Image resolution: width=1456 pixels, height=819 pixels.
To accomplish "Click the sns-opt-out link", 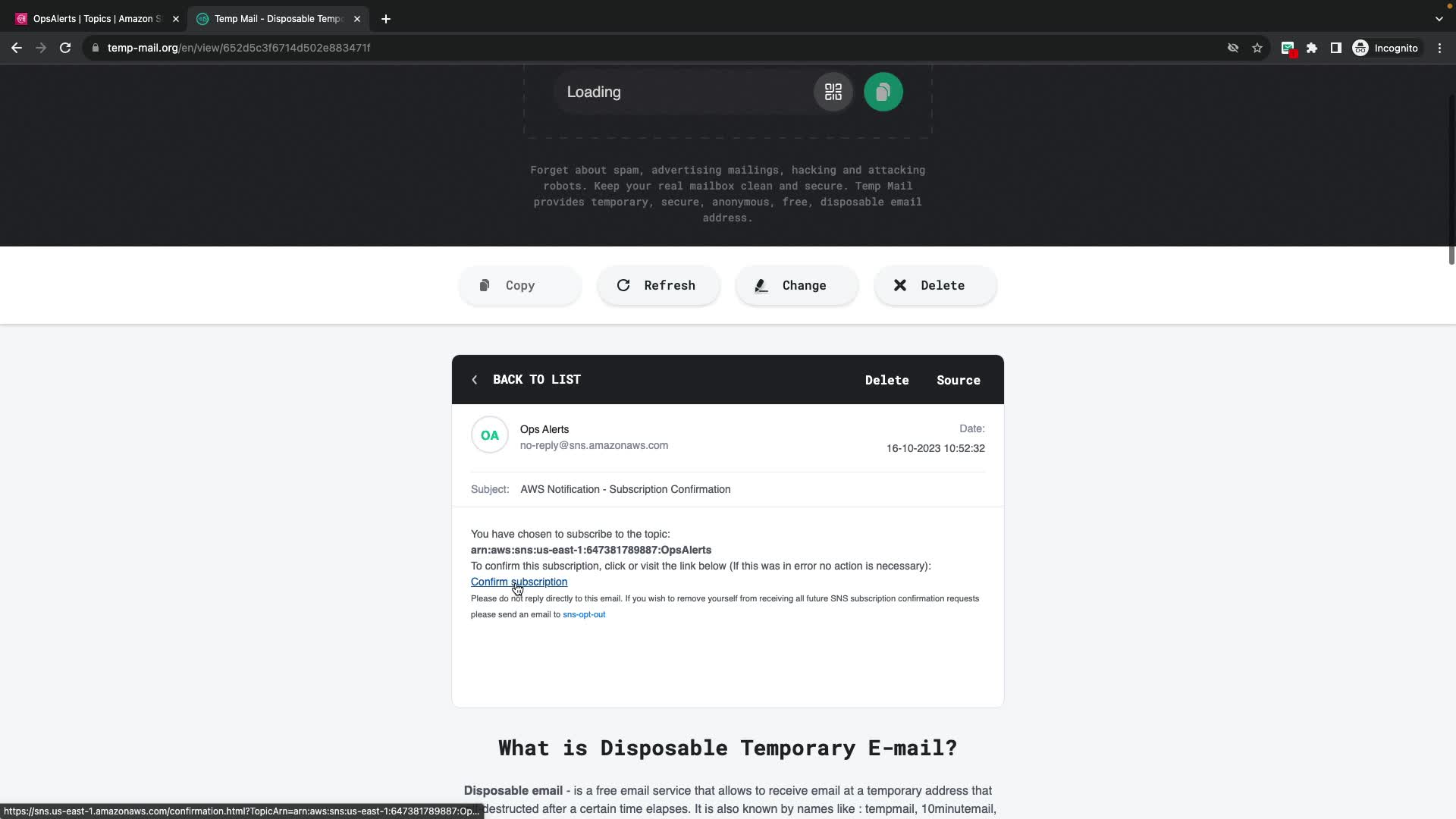I will coord(583,614).
